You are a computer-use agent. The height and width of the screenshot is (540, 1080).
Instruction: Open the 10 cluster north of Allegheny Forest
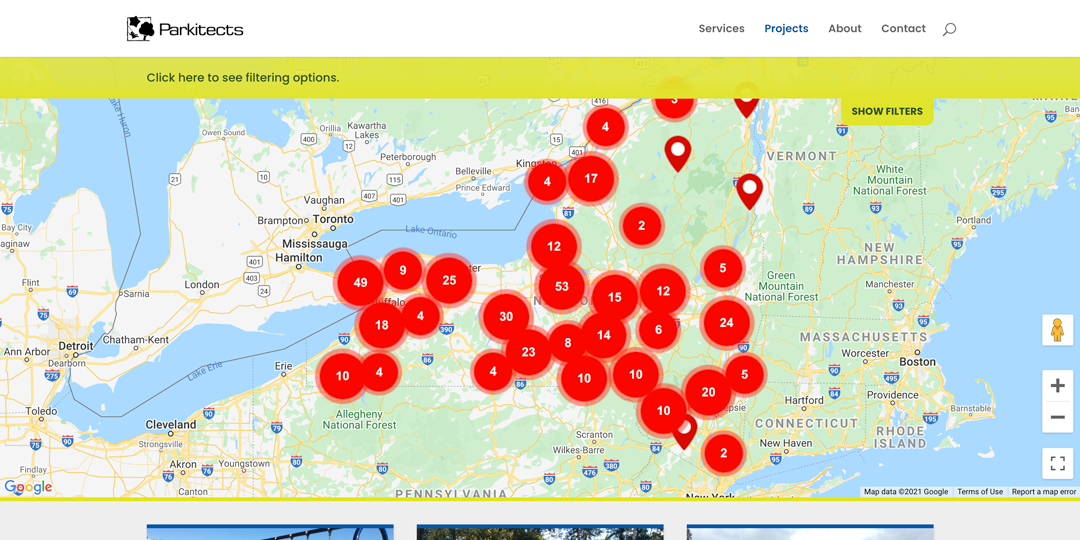(x=342, y=376)
